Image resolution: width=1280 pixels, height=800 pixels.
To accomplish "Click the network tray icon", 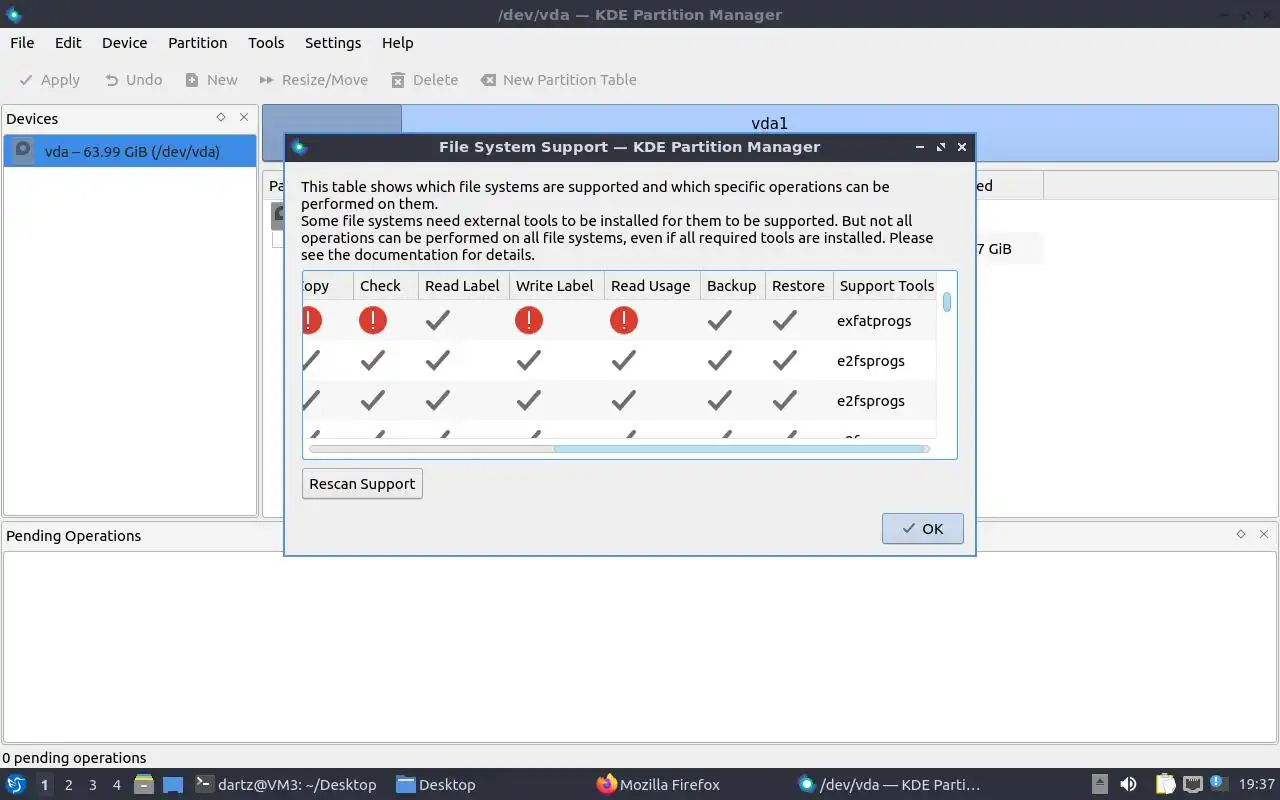I will [x=1192, y=784].
